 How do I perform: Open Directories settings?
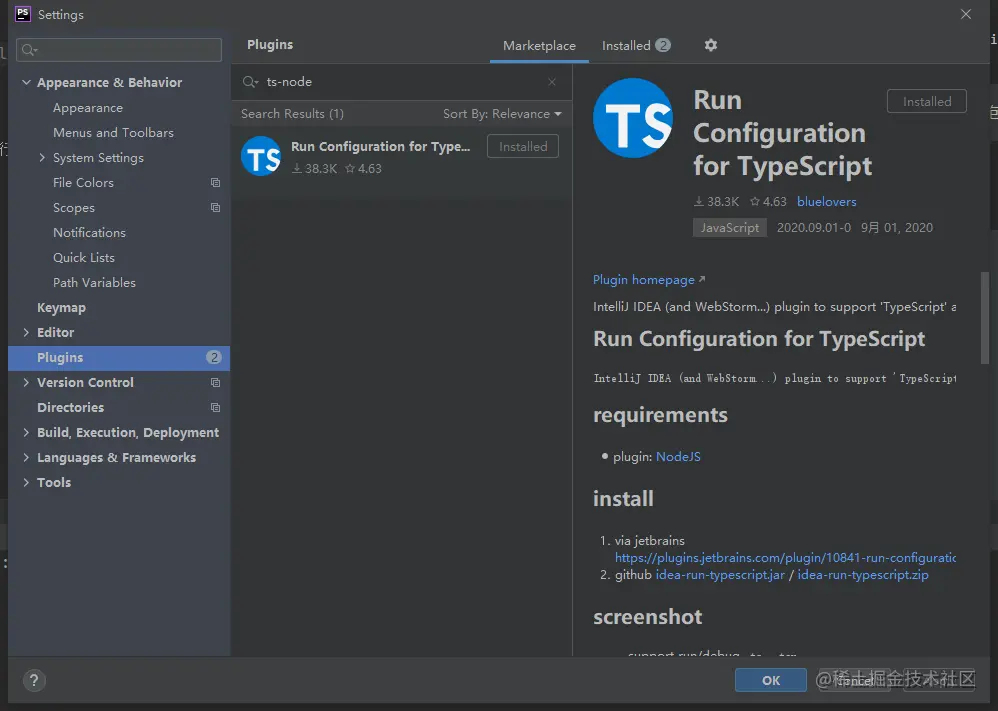71,407
